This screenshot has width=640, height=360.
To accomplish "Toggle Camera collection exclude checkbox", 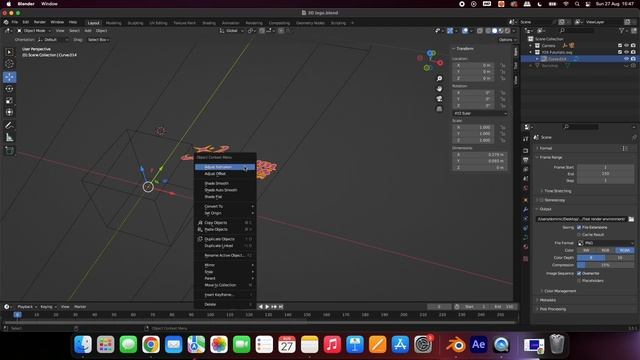I will pyautogui.click(x=620, y=46).
